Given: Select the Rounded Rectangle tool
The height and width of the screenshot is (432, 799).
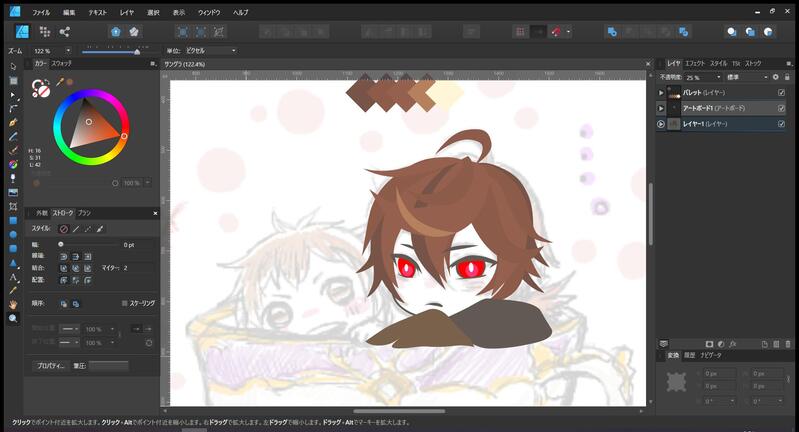Looking at the screenshot, I should 13,249.
